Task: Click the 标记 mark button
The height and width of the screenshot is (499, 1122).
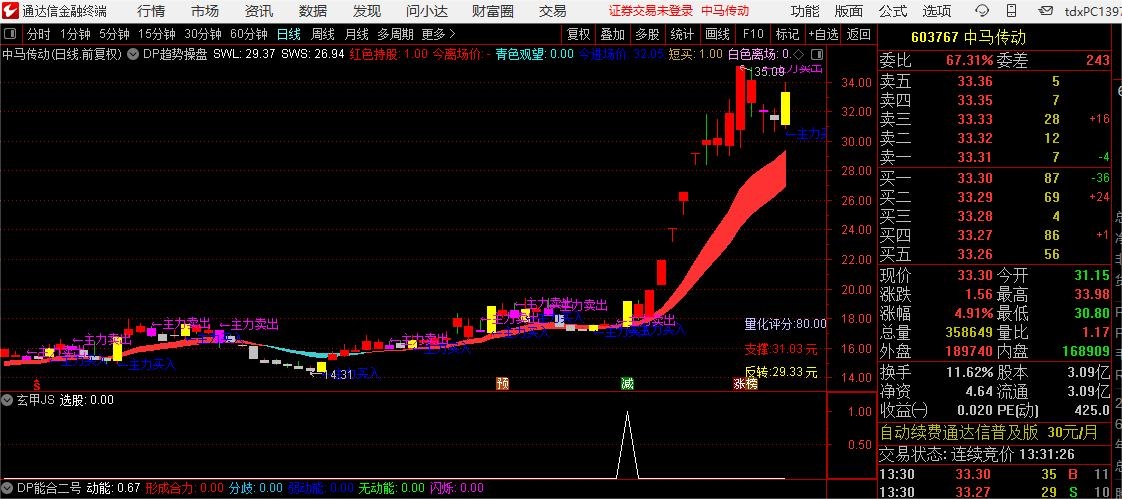Action: 787,34
